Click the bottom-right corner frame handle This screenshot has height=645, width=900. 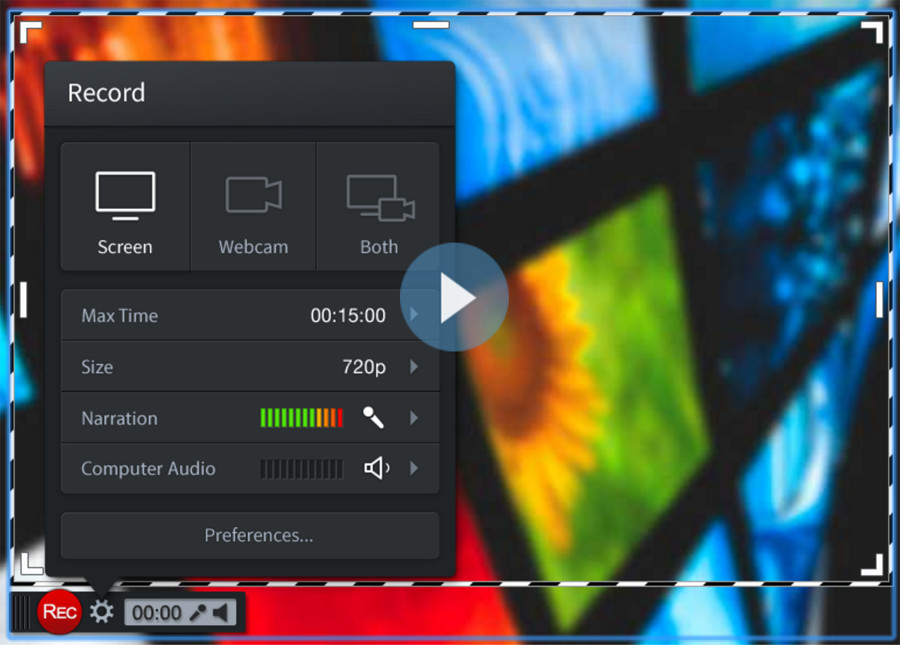[x=872, y=564]
